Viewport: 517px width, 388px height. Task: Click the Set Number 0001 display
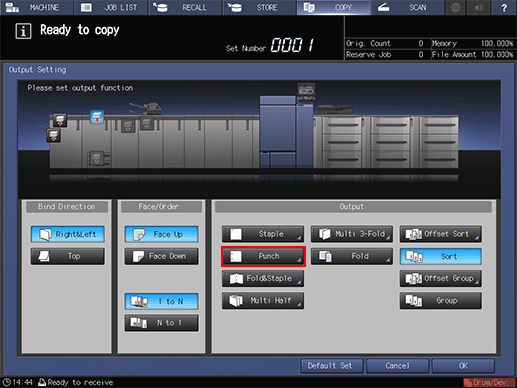tap(292, 45)
